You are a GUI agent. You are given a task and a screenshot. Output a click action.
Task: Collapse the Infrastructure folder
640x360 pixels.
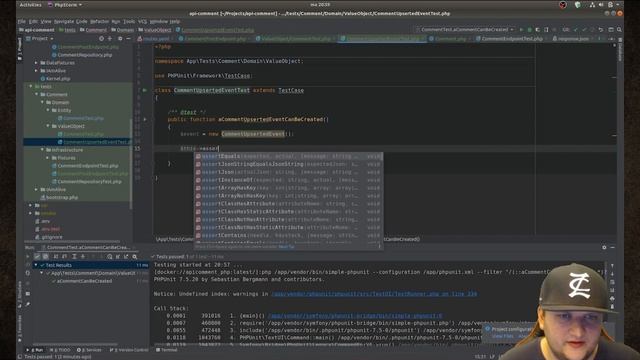coord(42,150)
